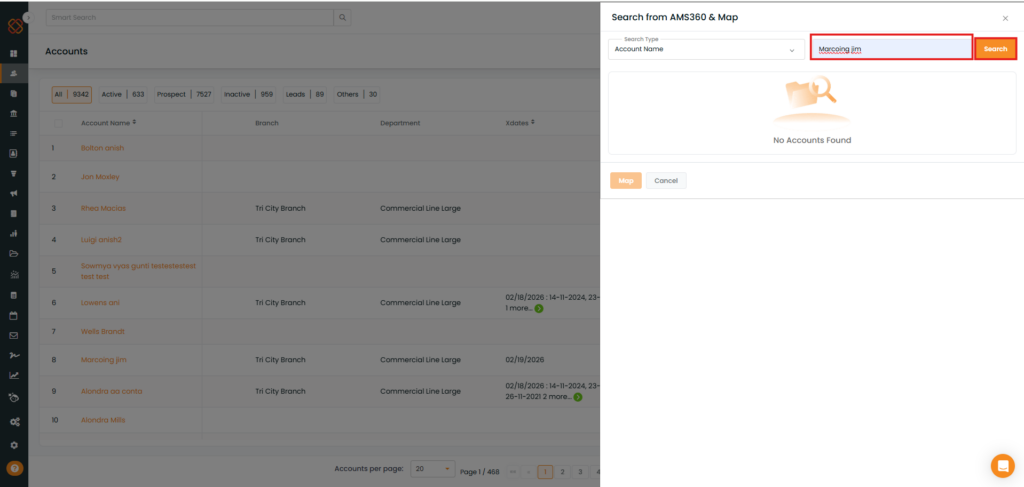Image resolution: width=1024 pixels, height=487 pixels.
Task: Open the megaphone campaigns icon in sidebar
Action: click(x=14, y=193)
